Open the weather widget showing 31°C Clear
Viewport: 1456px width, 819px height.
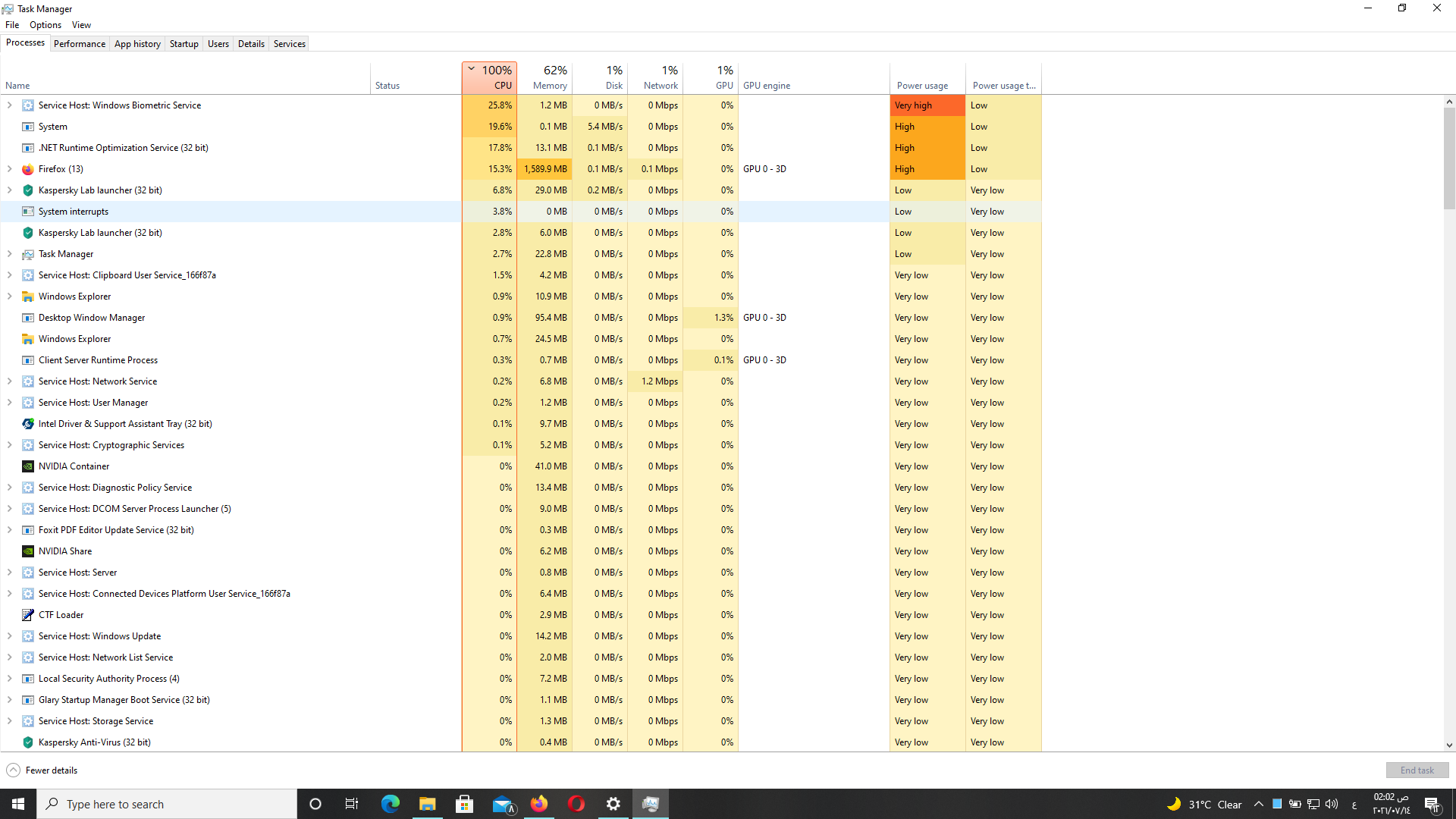[x=1204, y=804]
